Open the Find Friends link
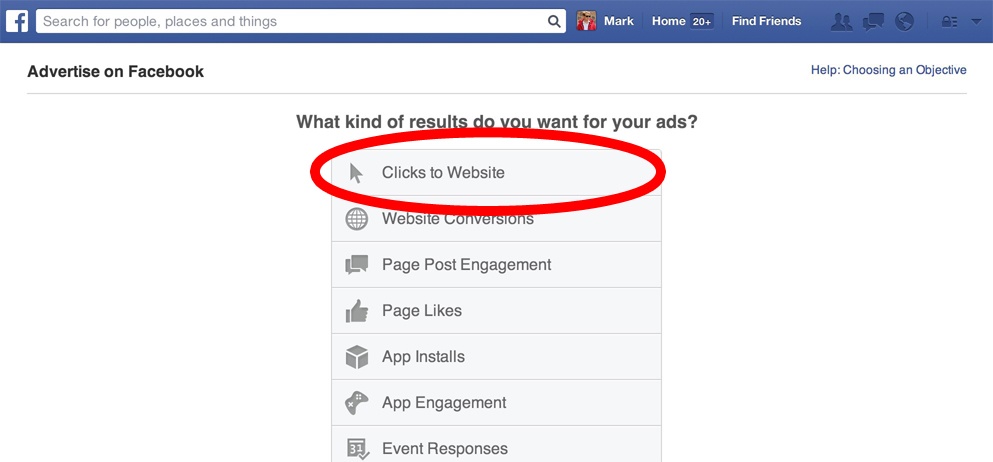993x462 pixels. (766, 21)
